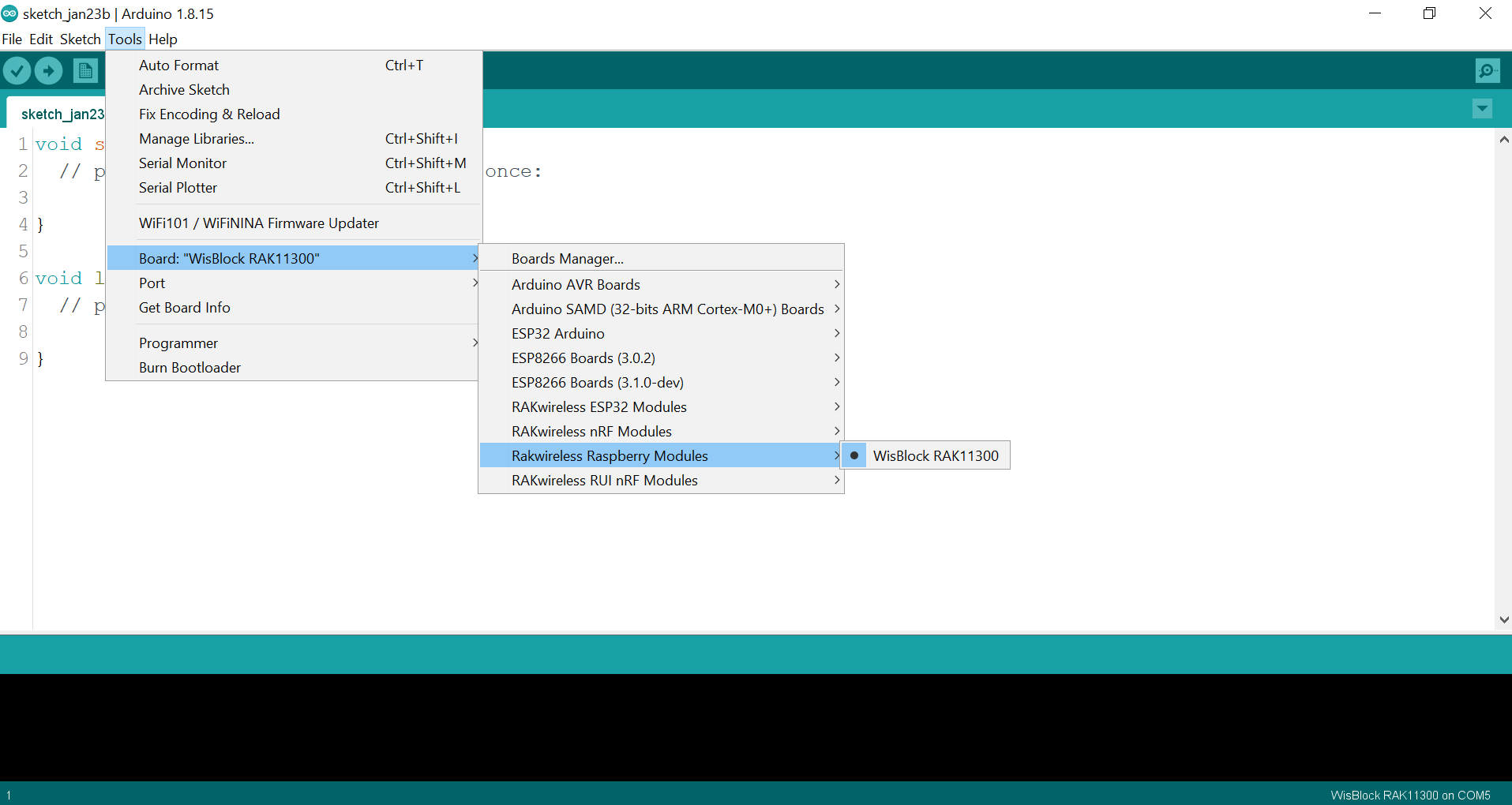Viewport: 1512px width, 805px height.
Task: Expand Arduino AVR Boards submenu
Action: pos(662,285)
